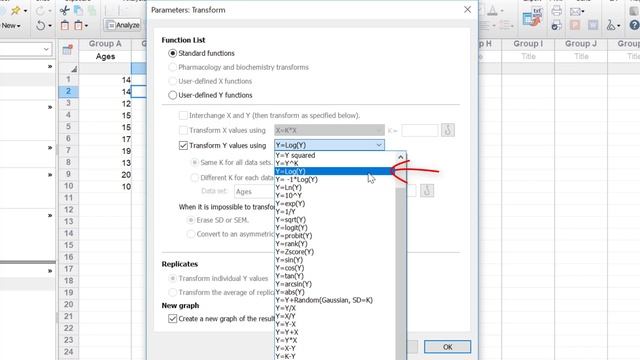Click the star icon in the toolbar

click(16, 11)
